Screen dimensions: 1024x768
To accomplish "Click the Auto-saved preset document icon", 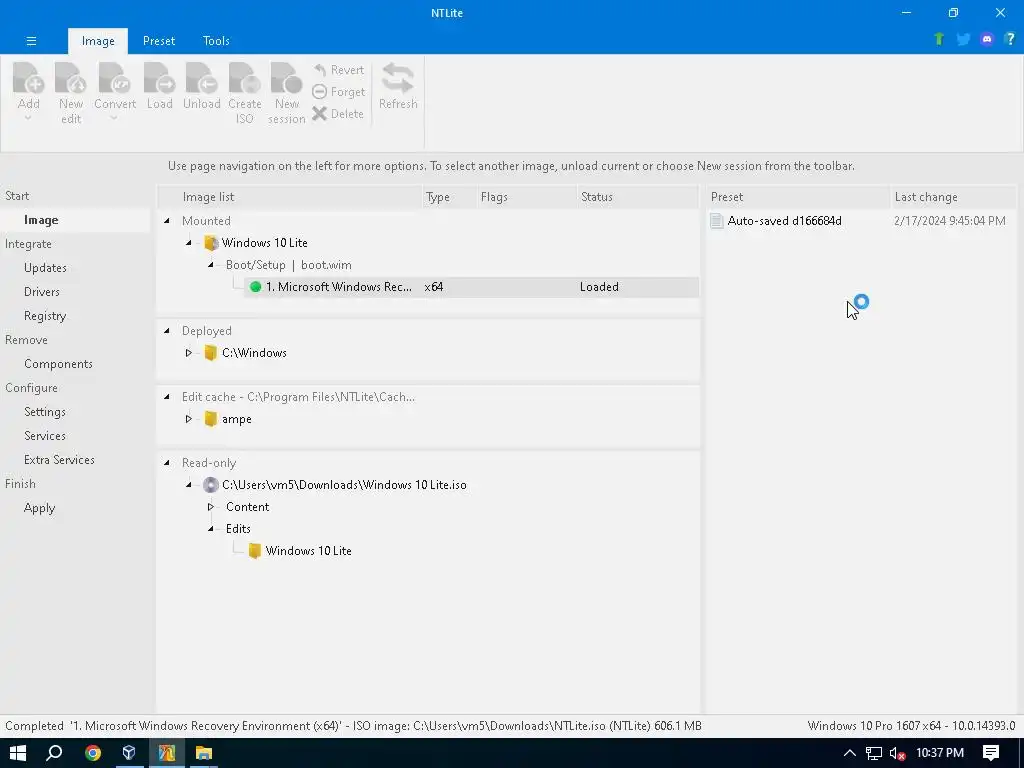I will (716, 221).
